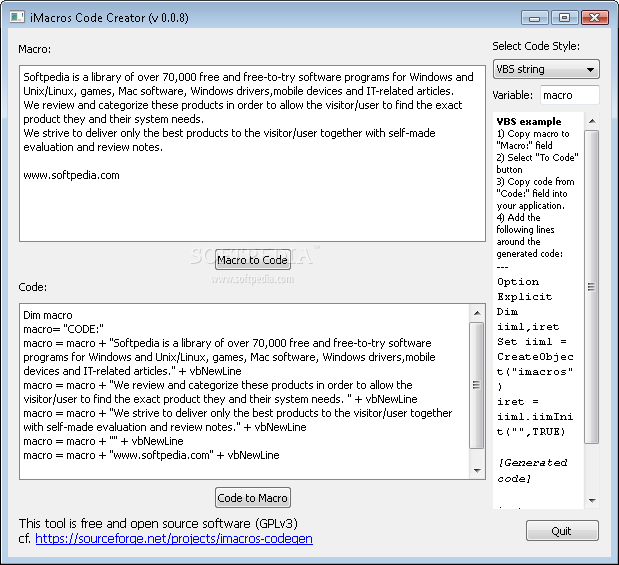Minimize the iMacros Code Creator window
Screen dimensions: 619x565
click(x=535, y=18)
